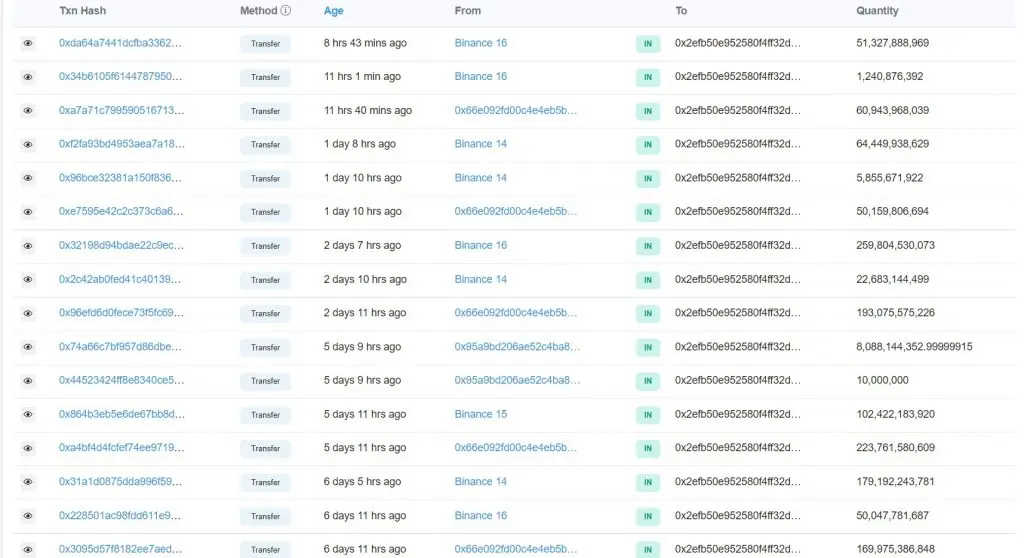Click the IN badge on 10,000,000 row
This screenshot has width=1024, height=558.
[648, 381]
